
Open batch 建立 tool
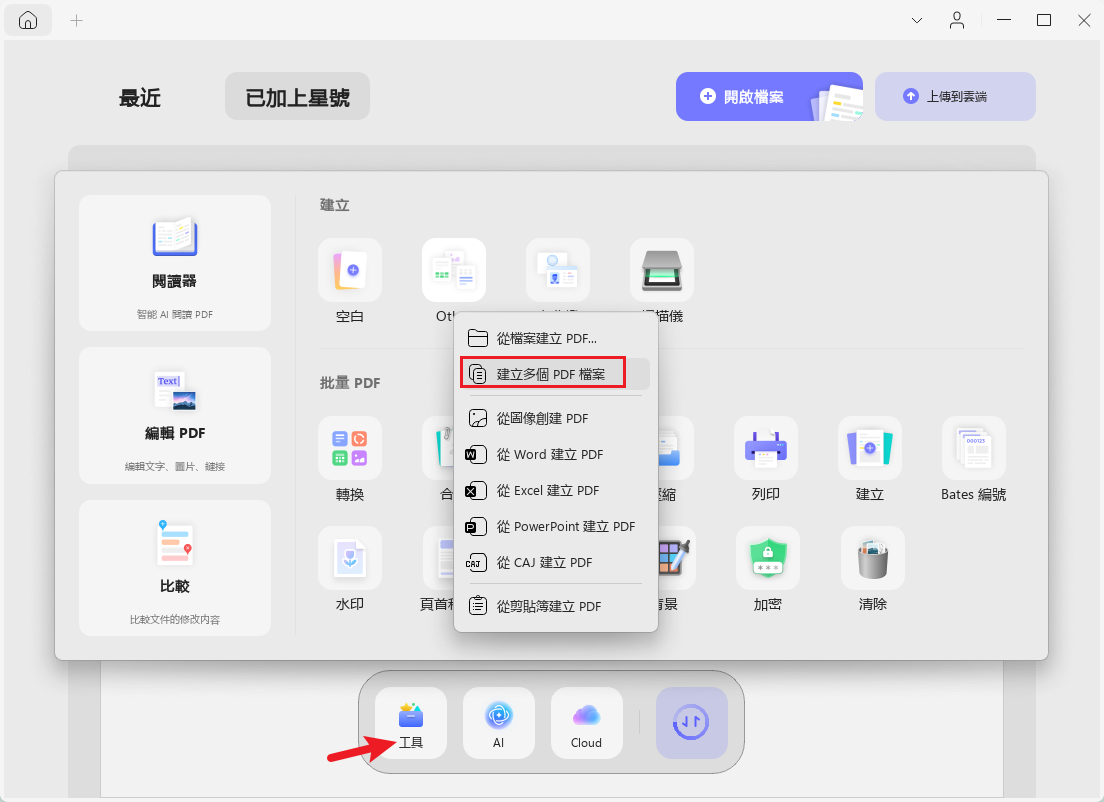tap(870, 449)
